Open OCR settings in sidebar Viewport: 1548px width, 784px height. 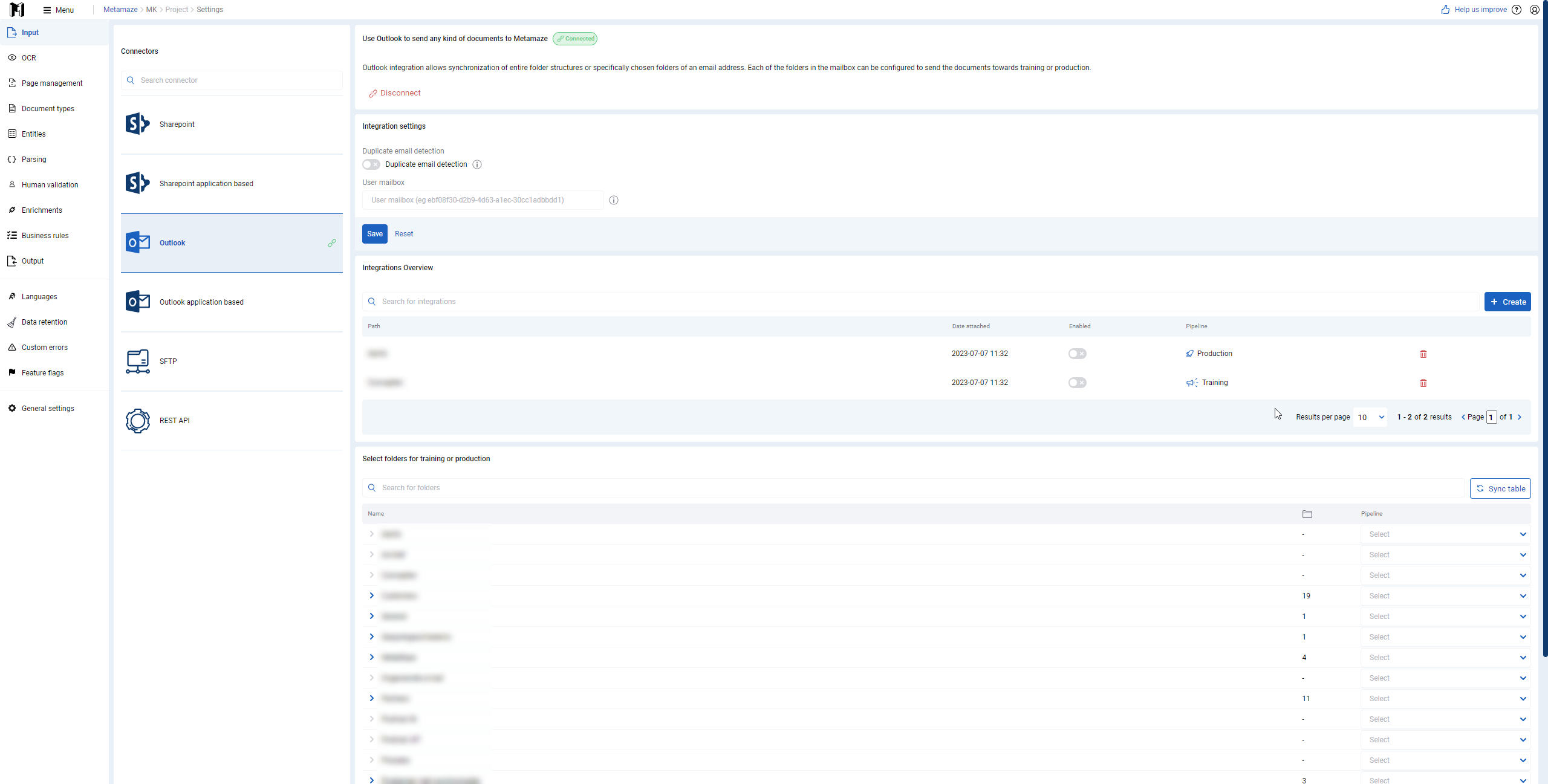pos(54,58)
